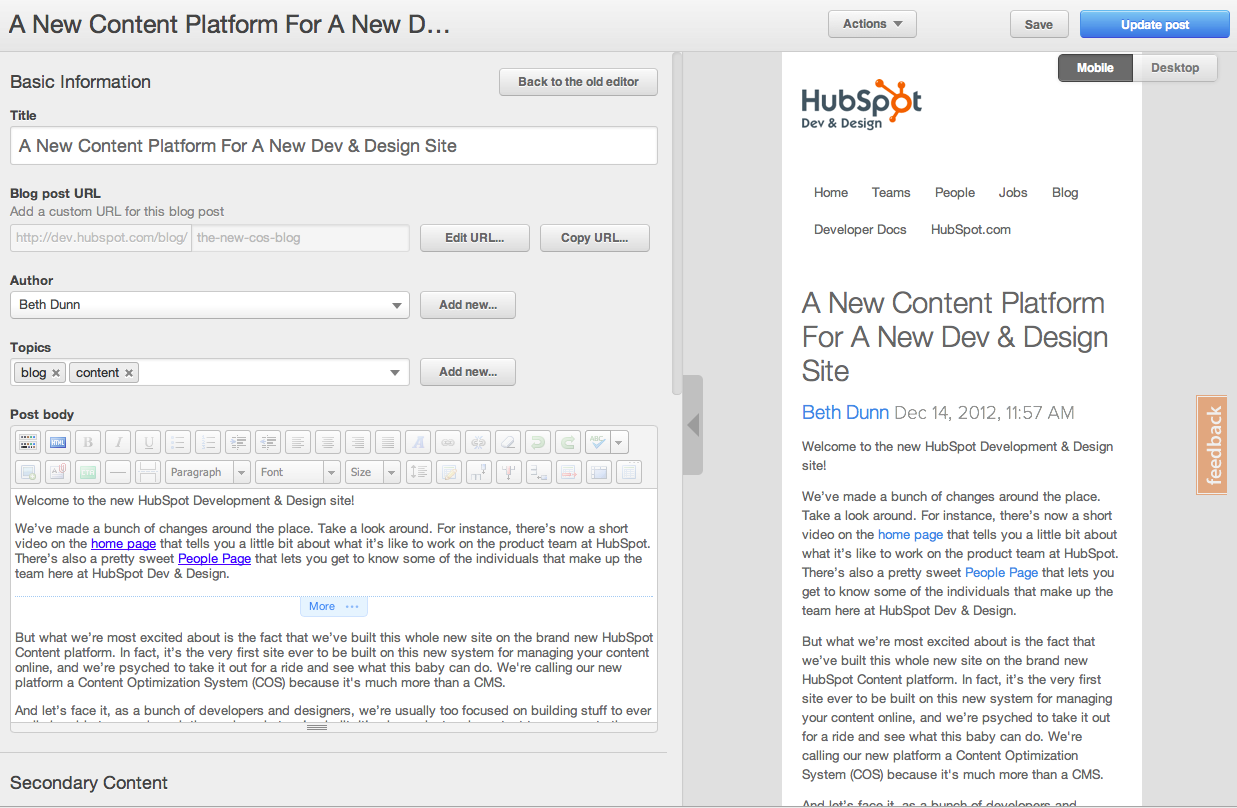
Task: Switch preview to Desktop view
Action: 1175,68
